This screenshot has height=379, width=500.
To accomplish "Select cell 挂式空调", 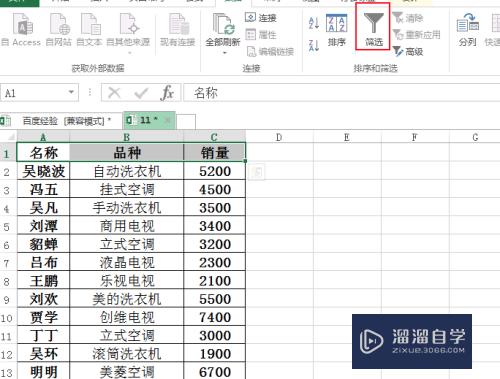I will point(127,189).
